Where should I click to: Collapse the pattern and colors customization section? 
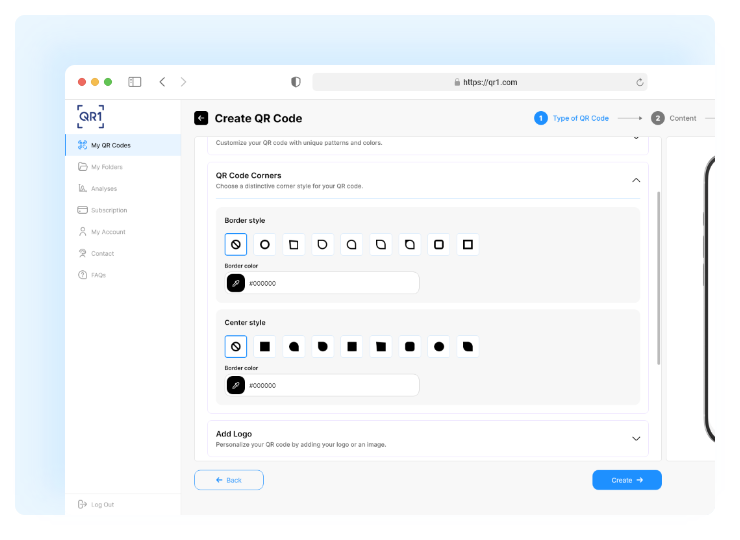636,139
